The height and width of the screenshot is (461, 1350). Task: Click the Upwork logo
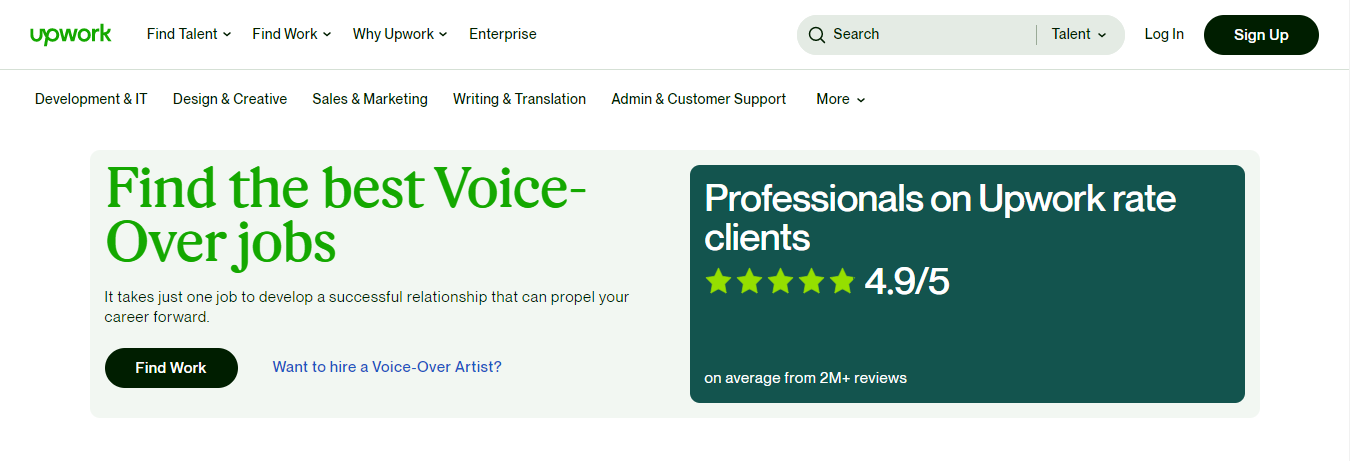click(x=70, y=34)
